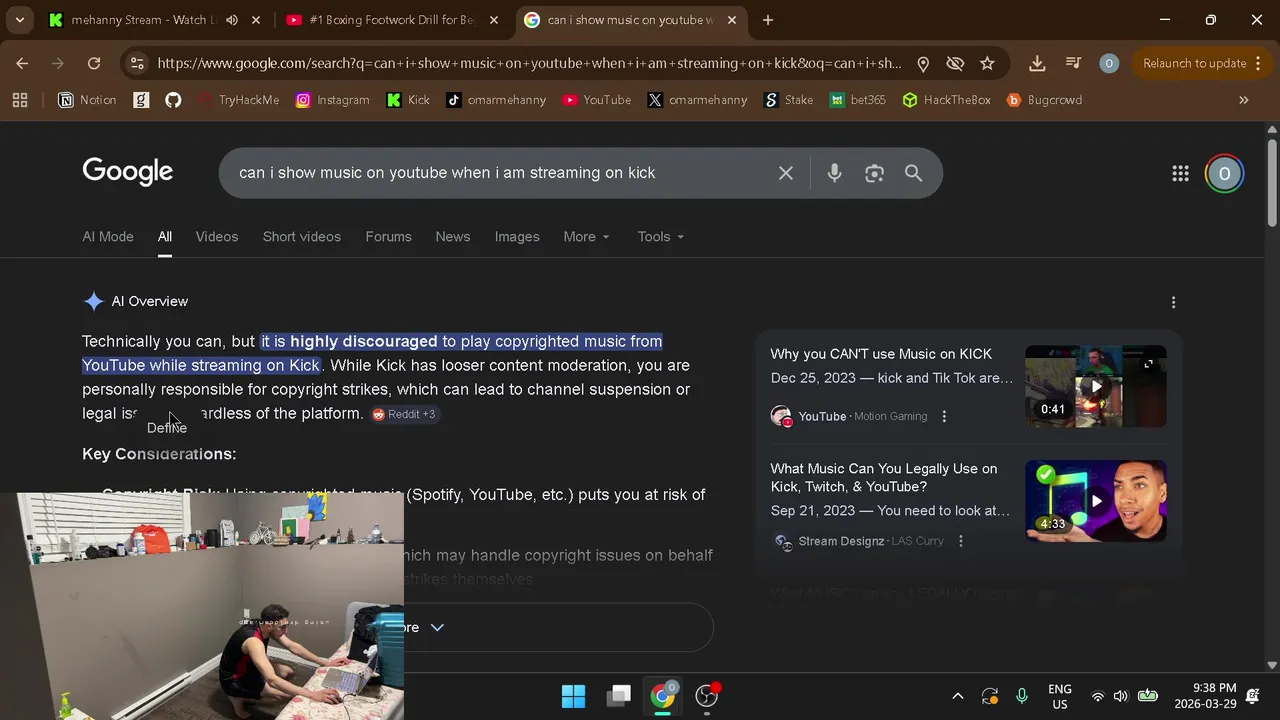The image size is (1280, 720).
Task: Open the tab search dropdown arrow
Action: [x=20, y=20]
